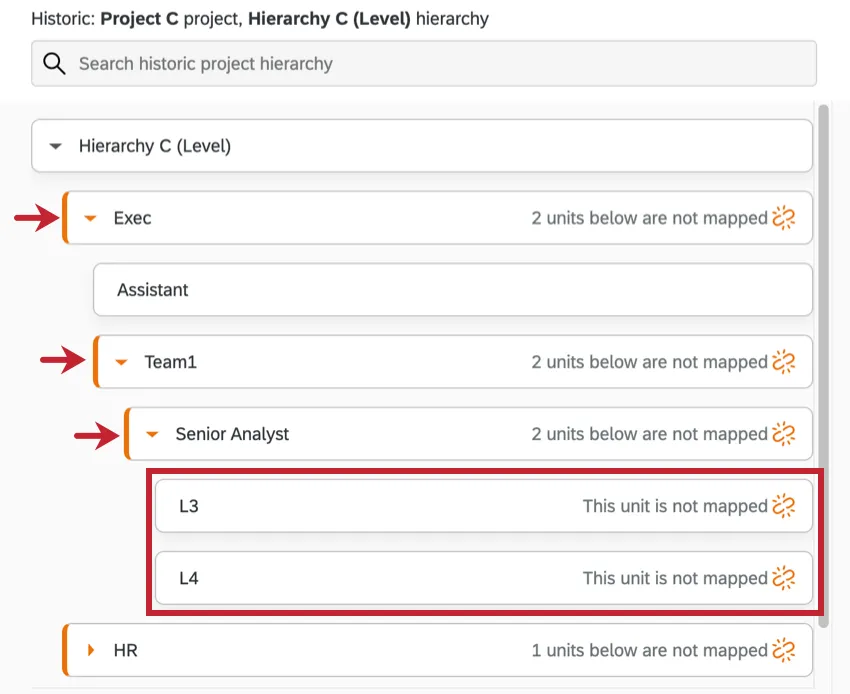
Task: Collapse the Senior Analyst node
Action: click(x=152, y=434)
